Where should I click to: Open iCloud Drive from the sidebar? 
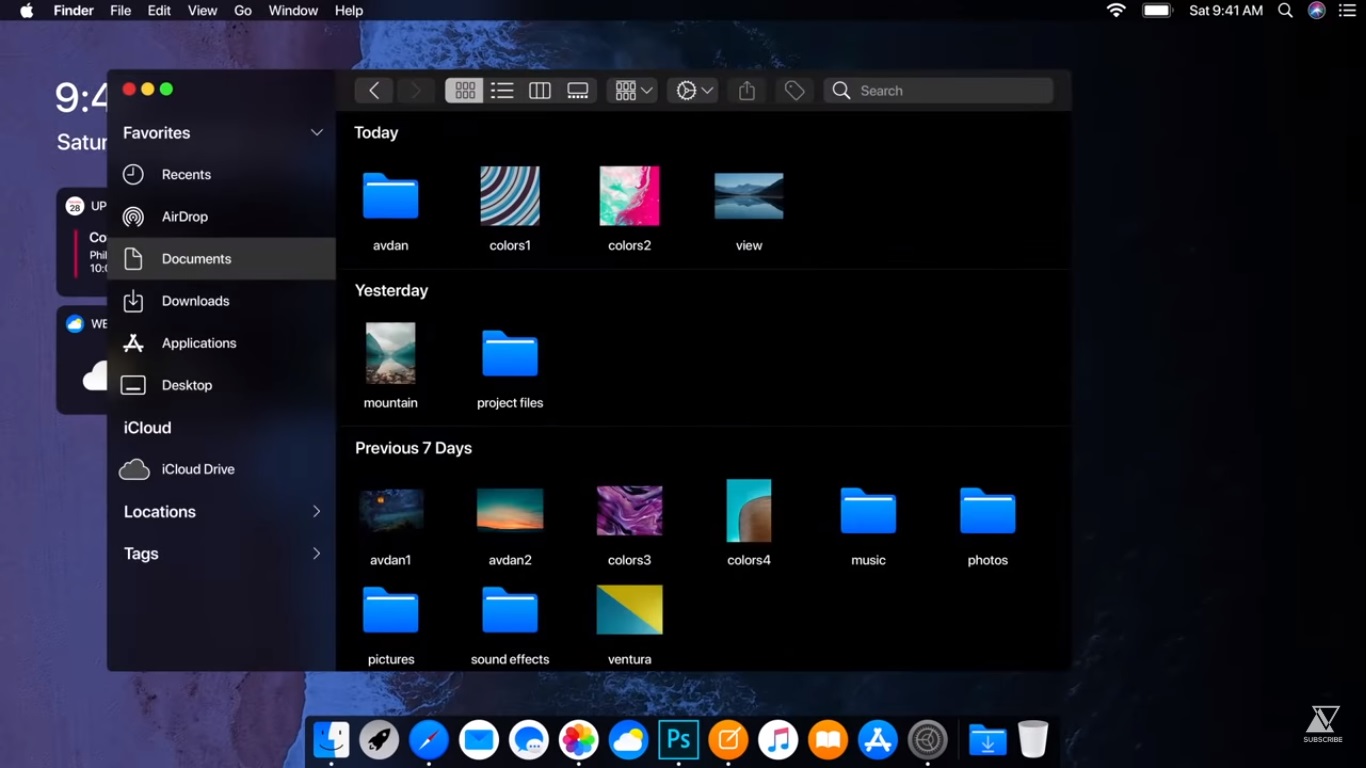197,469
